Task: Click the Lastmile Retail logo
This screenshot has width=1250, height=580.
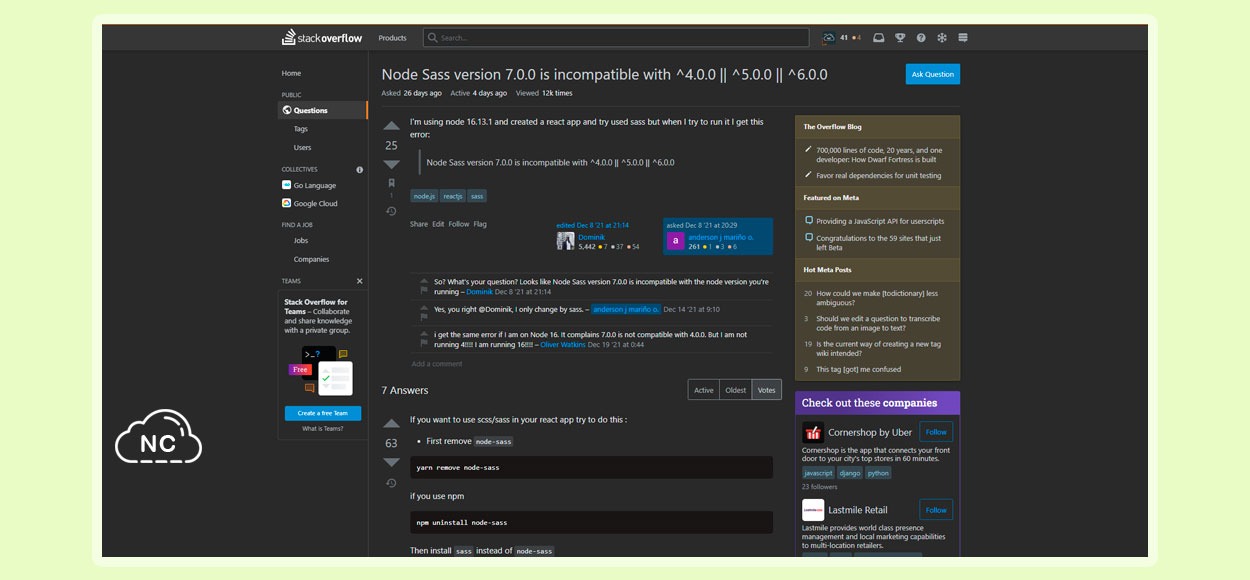Action: coord(813,510)
